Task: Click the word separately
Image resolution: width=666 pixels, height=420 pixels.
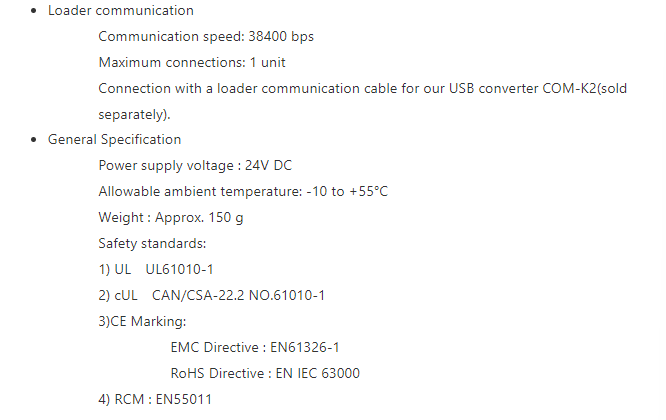Action: 134,115
